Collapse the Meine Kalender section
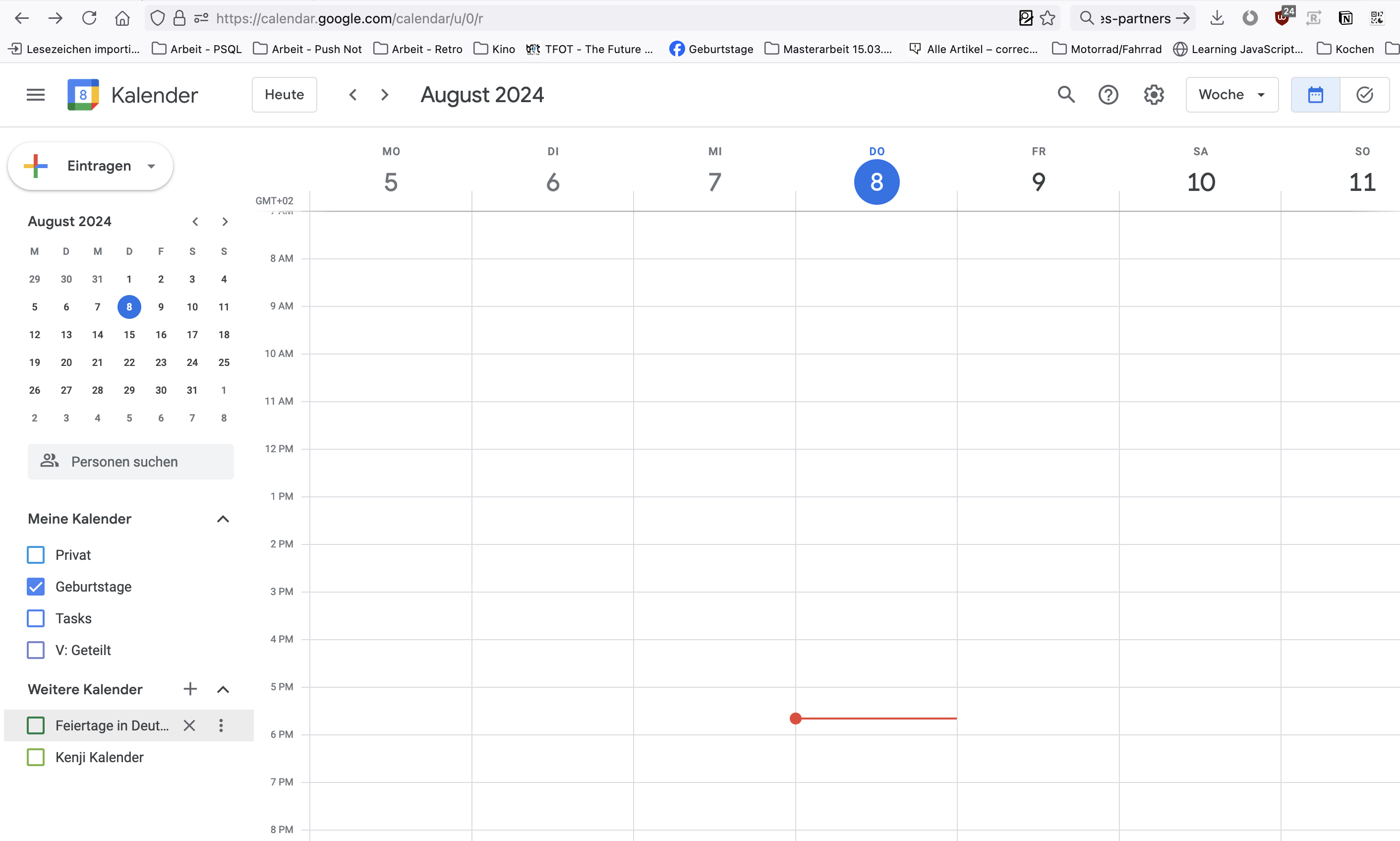The width and height of the screenshot is (1400, 841). point(223,519)
